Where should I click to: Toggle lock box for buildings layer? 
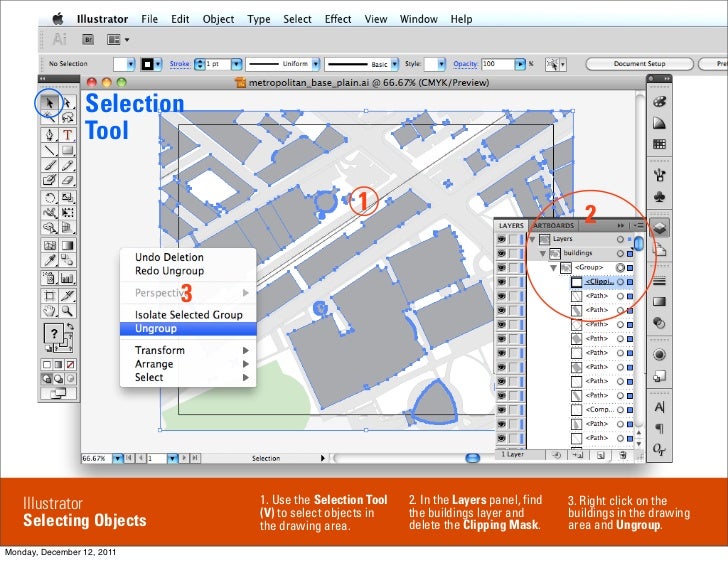514,254
